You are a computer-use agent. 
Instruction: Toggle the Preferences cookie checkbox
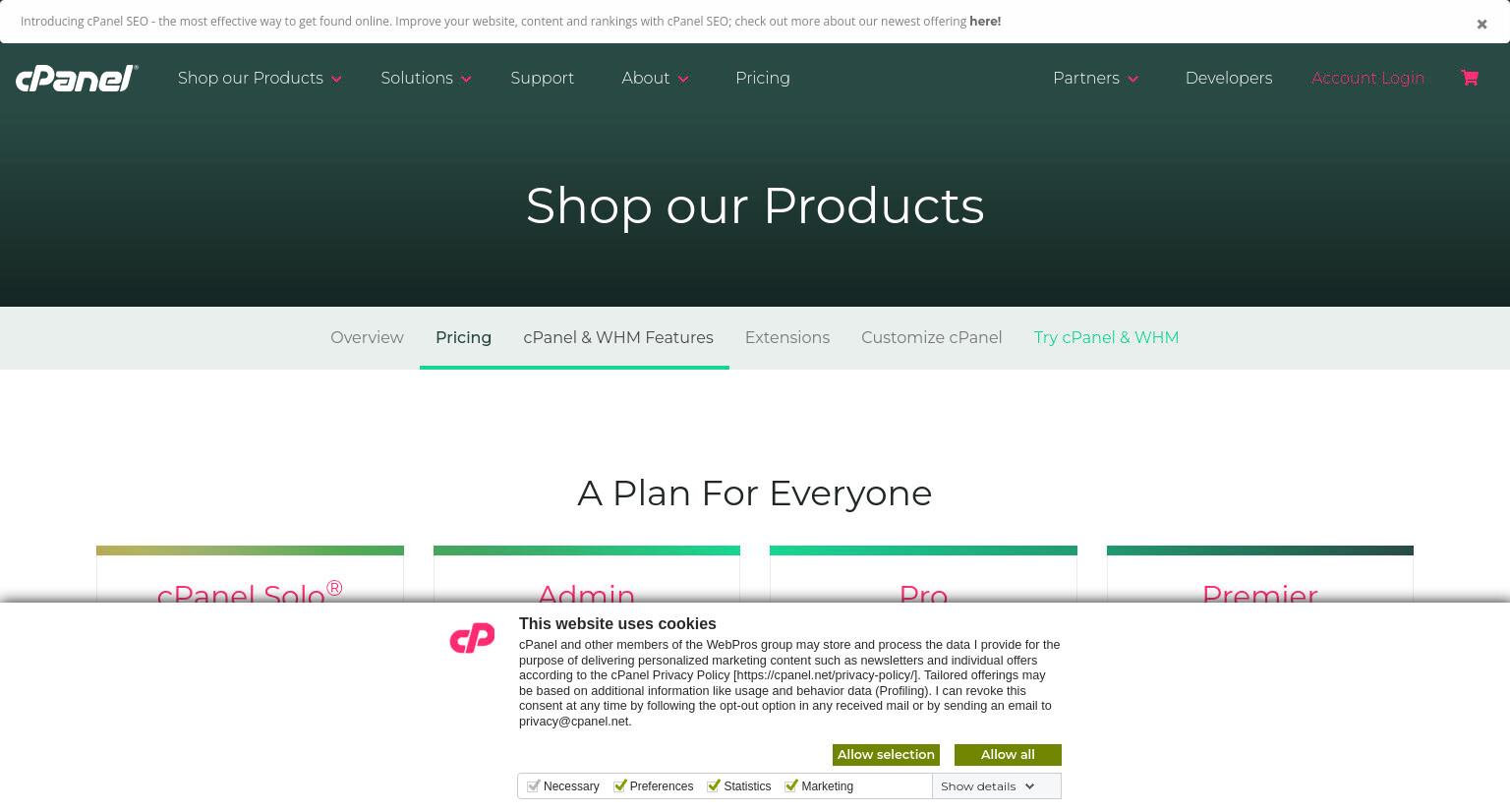coord(619,785)
